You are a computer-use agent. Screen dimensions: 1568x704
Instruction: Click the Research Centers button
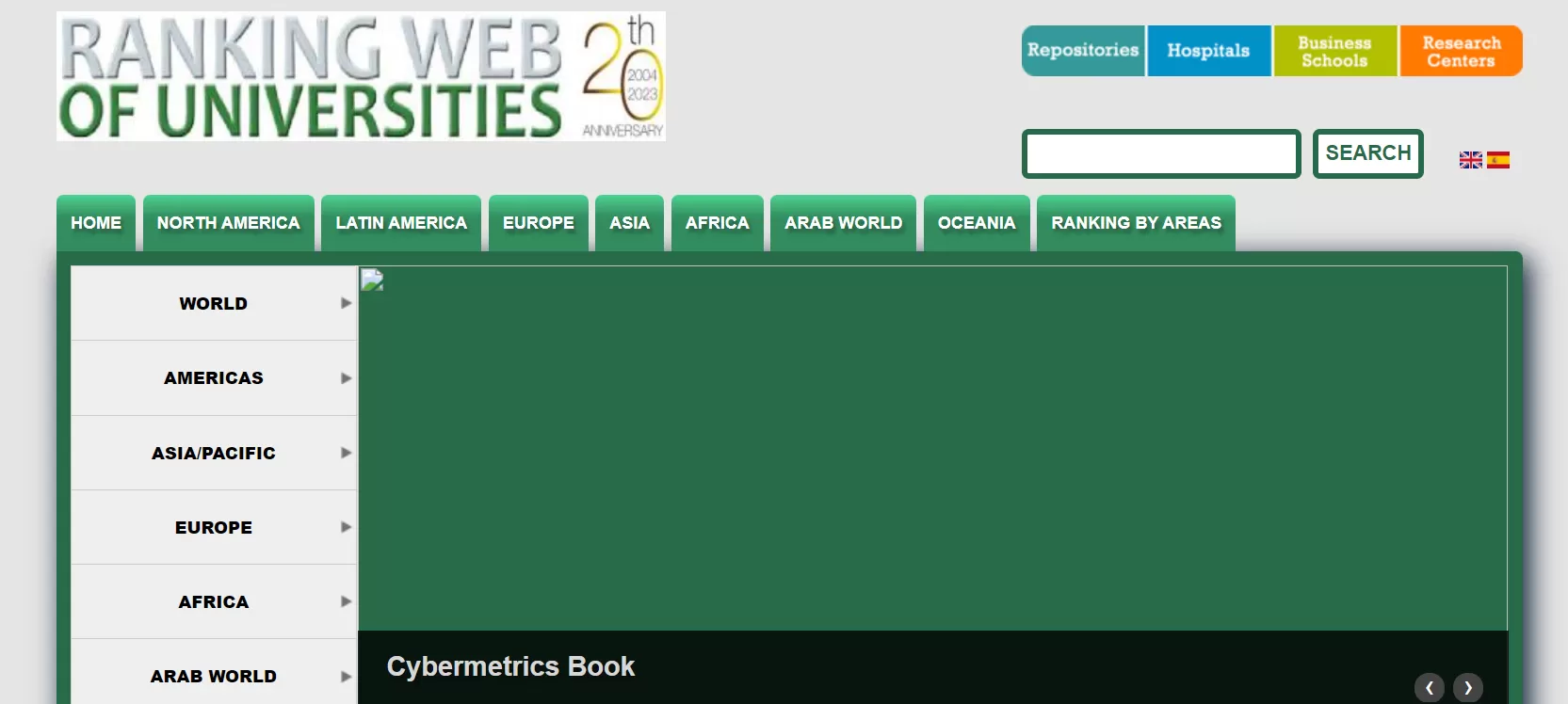click(1462, 51)
